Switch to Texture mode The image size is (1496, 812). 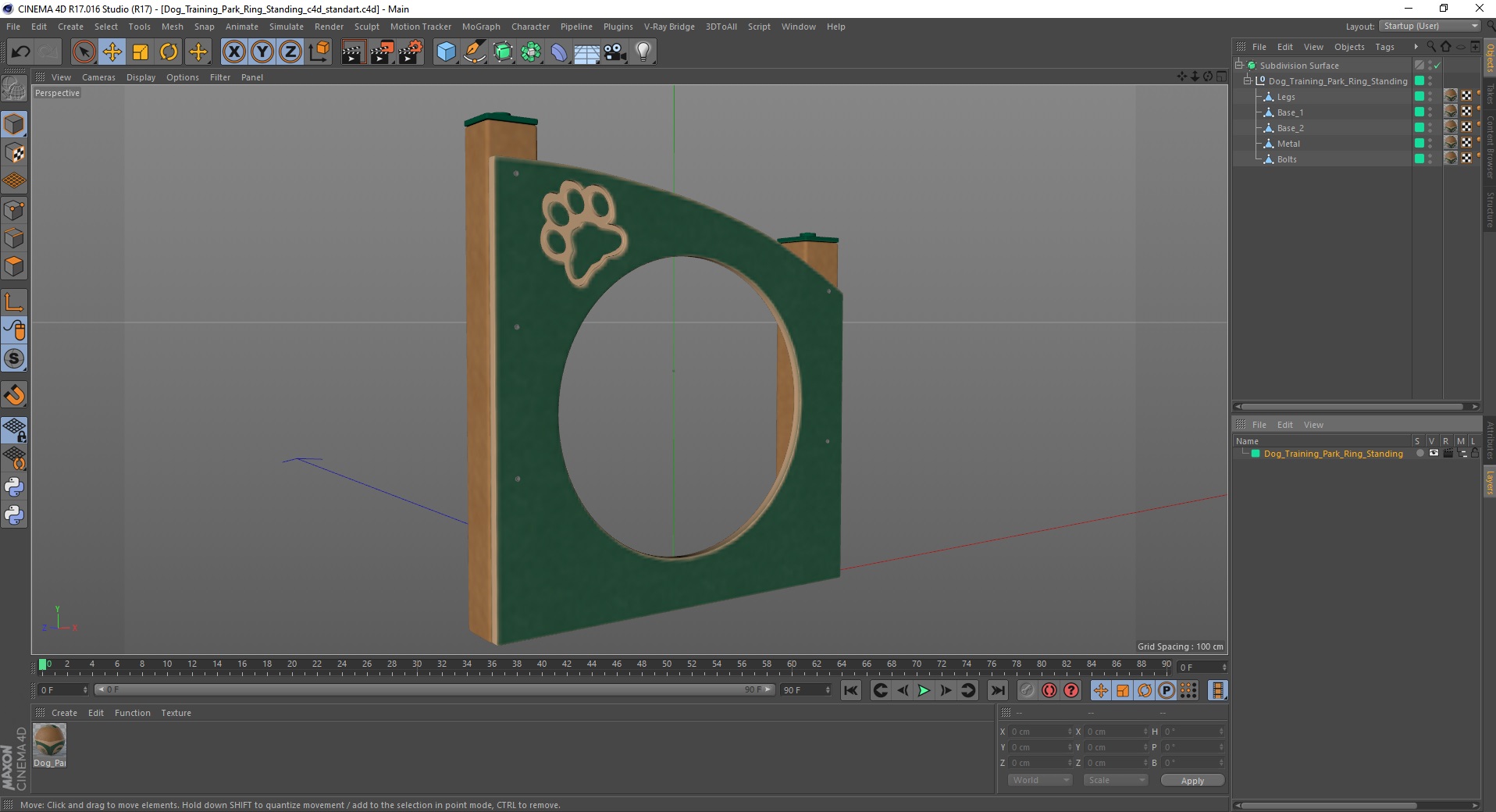(x=14, y=153)
